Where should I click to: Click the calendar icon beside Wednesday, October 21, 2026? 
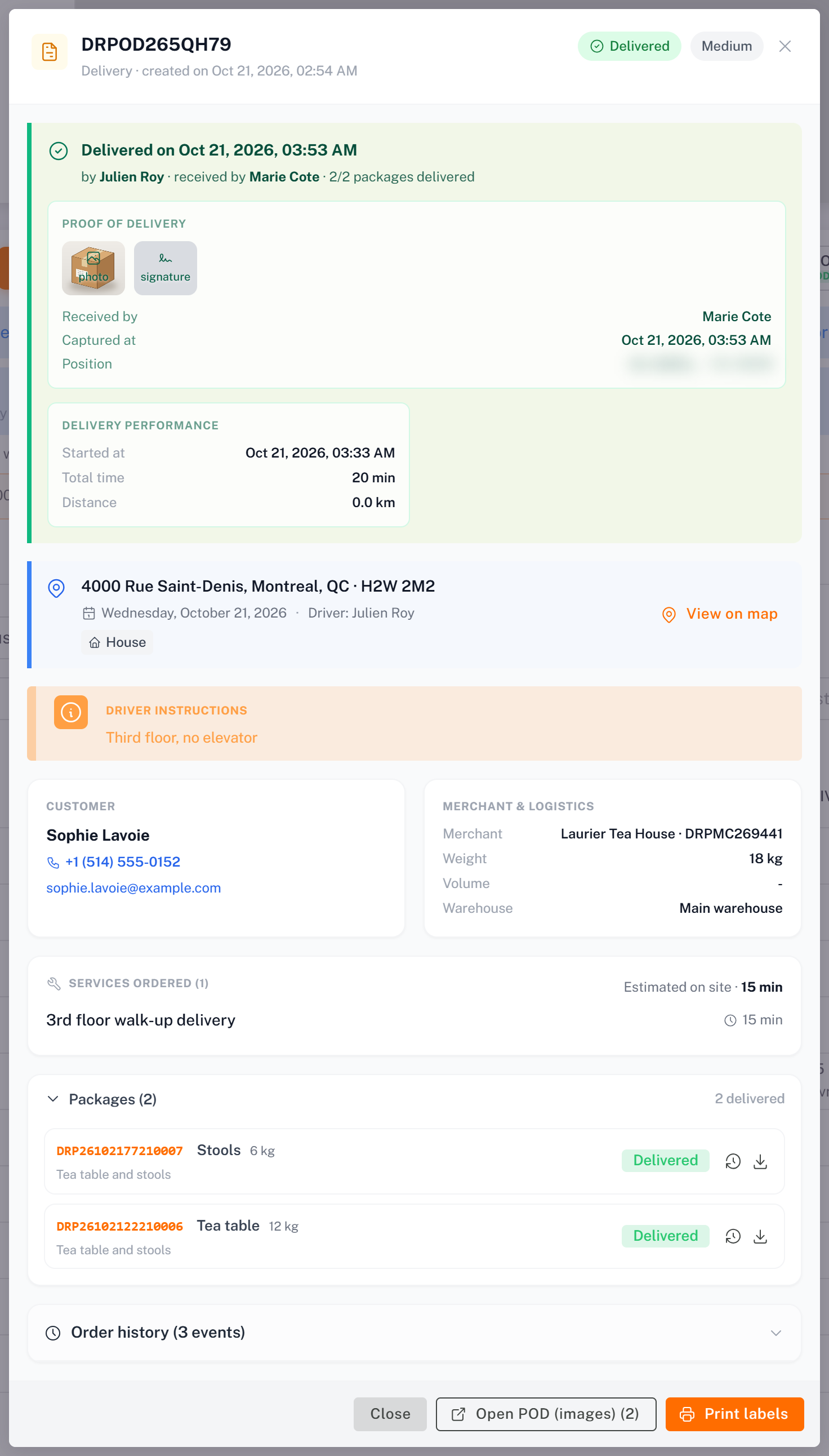point(89,614)
